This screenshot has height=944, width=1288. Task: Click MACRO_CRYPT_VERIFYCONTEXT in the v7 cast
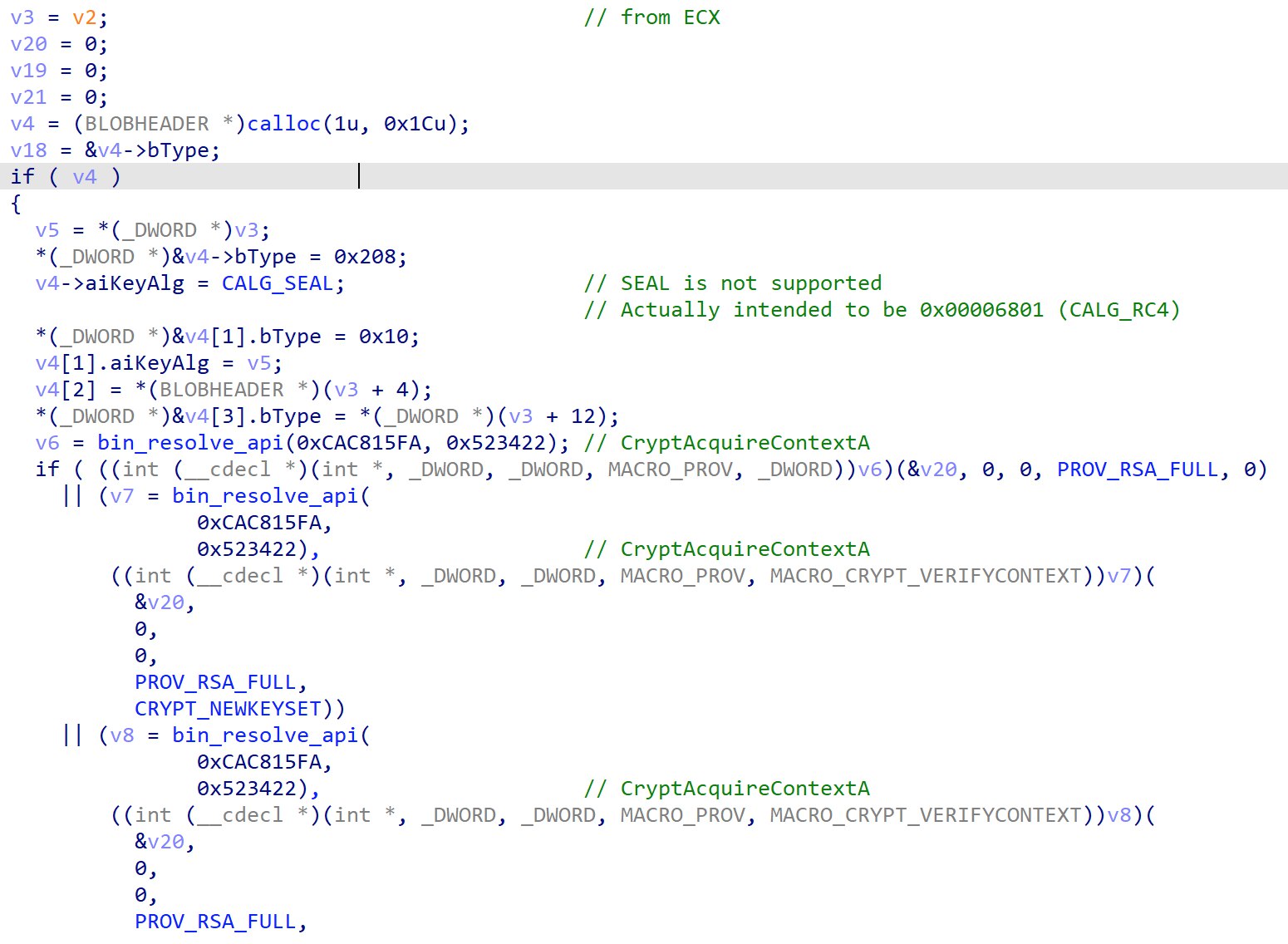pyautogui.click(x=926, y=576)
